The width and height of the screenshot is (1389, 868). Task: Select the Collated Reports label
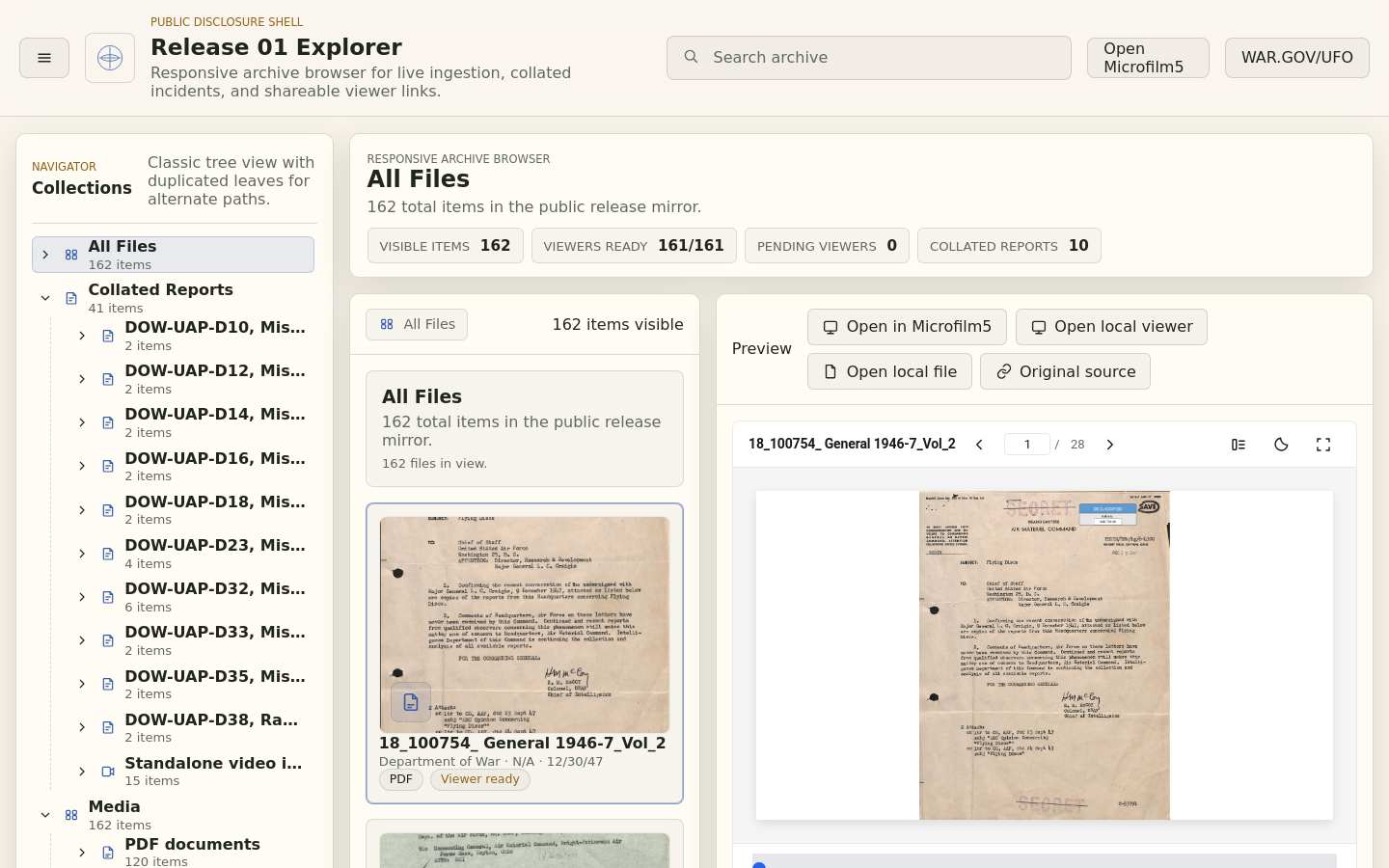click(x=160, y=289)
